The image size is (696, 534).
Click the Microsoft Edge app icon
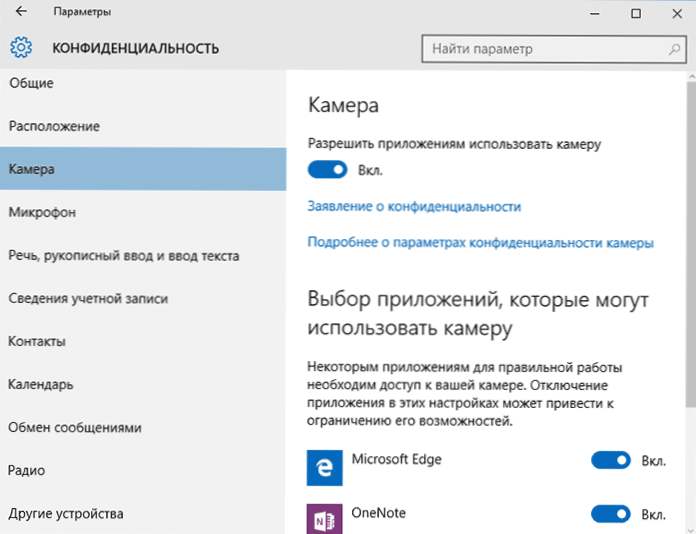(324, 468)
